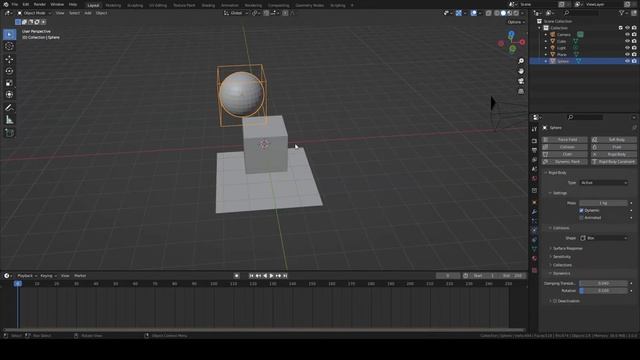Select the Select Box tool
The width and height of the screenshot is (640, 360).
[x=9, y=34]
